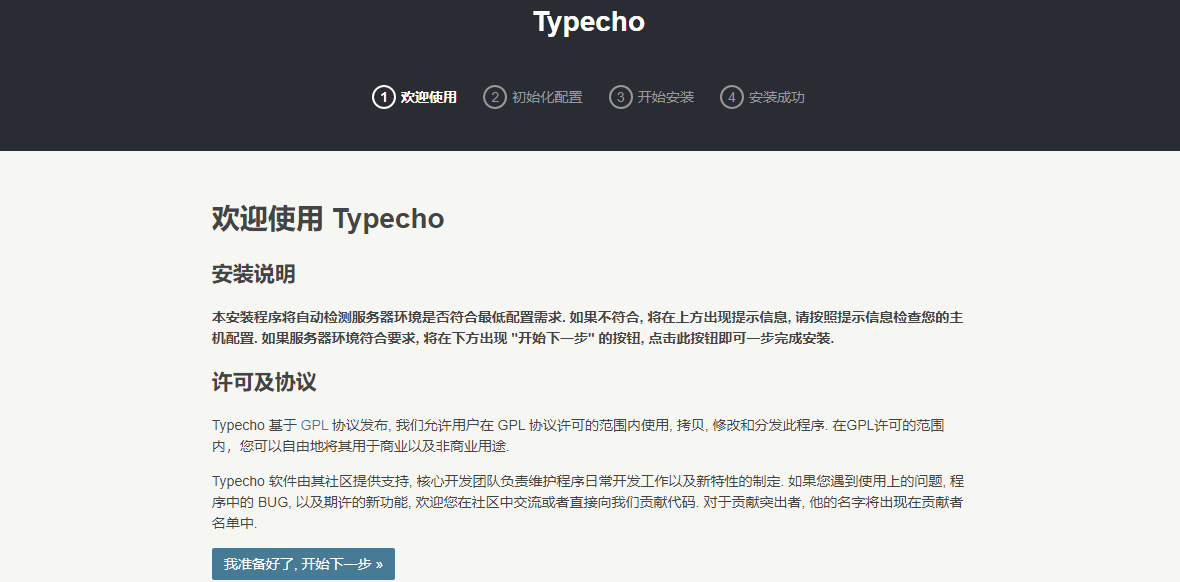Click 我准备好了, 开始下一步 button

(303, 564)
